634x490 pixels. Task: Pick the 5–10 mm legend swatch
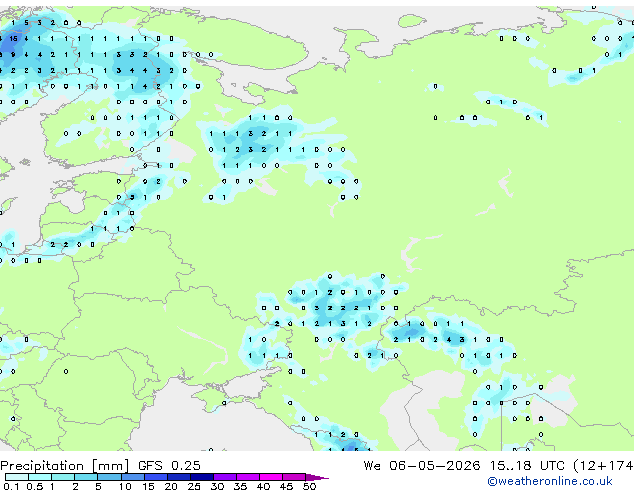tap(109, 477)
